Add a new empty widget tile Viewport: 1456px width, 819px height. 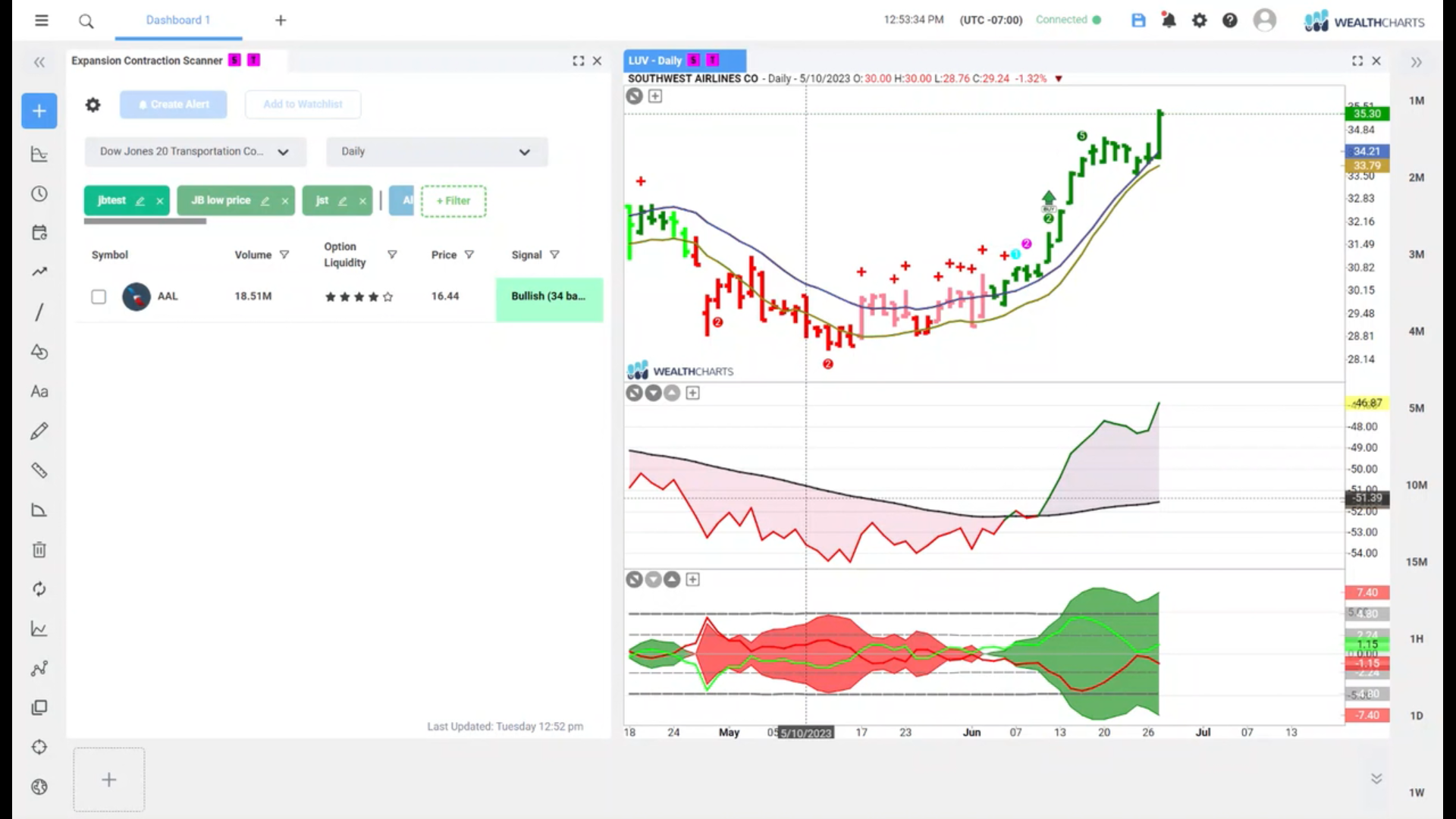click(x=109, y=780)
